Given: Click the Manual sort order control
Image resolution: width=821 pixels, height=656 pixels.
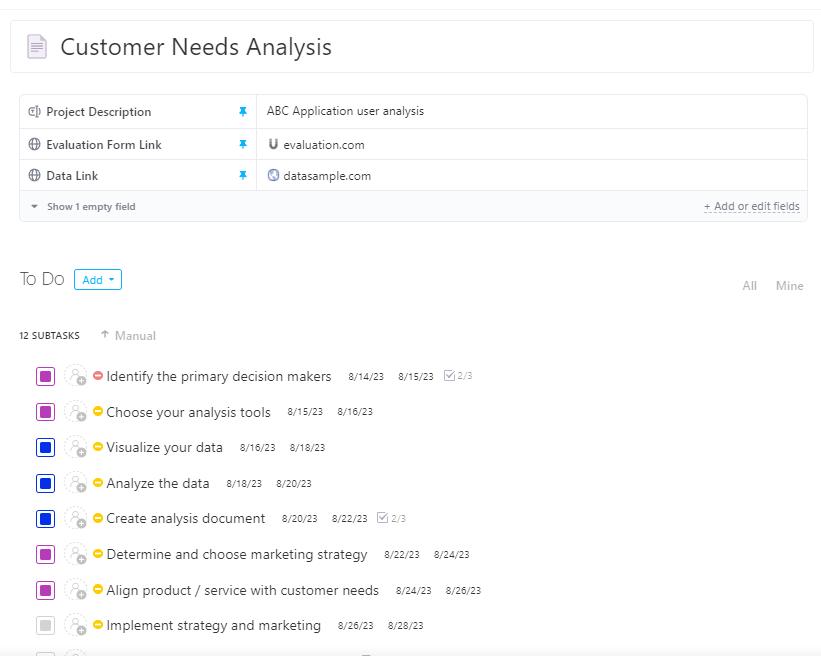Looking at the screenshot, I should click(x=128, y=335).
